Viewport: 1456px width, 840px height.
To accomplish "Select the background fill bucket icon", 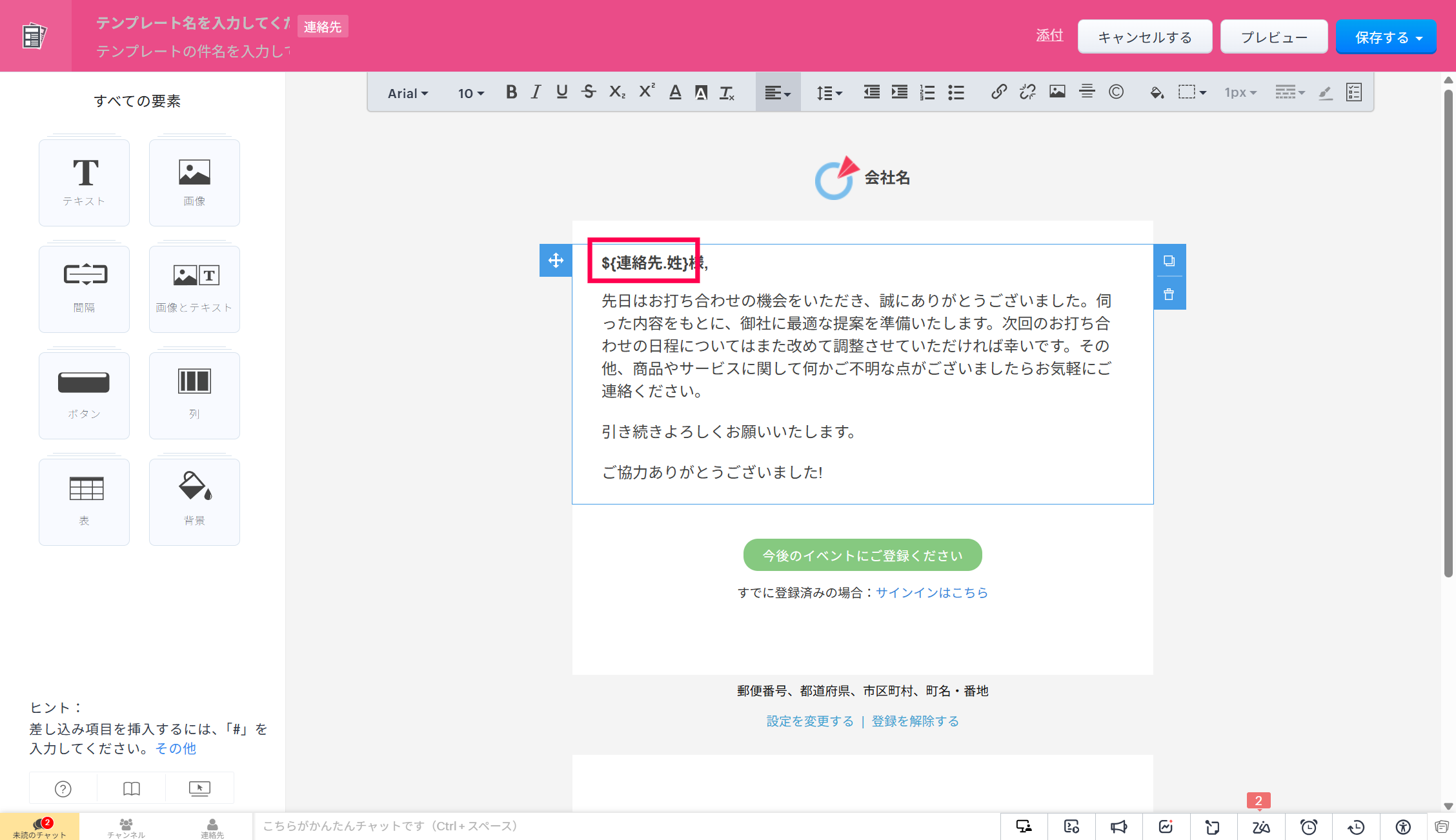I will coord(1157,92).
